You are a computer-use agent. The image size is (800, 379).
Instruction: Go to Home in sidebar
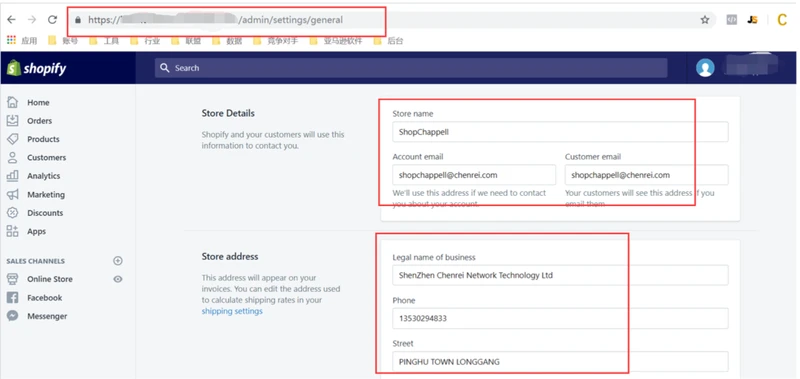pyautogui.click(x=38, y=103)
